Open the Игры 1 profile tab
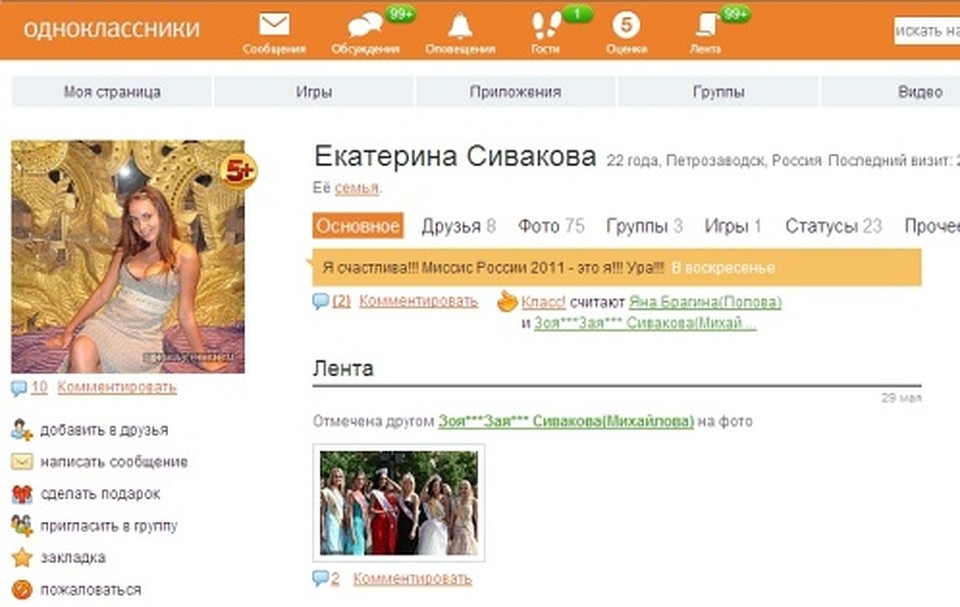This screenshot has width=960, height=607. [733, 226]
